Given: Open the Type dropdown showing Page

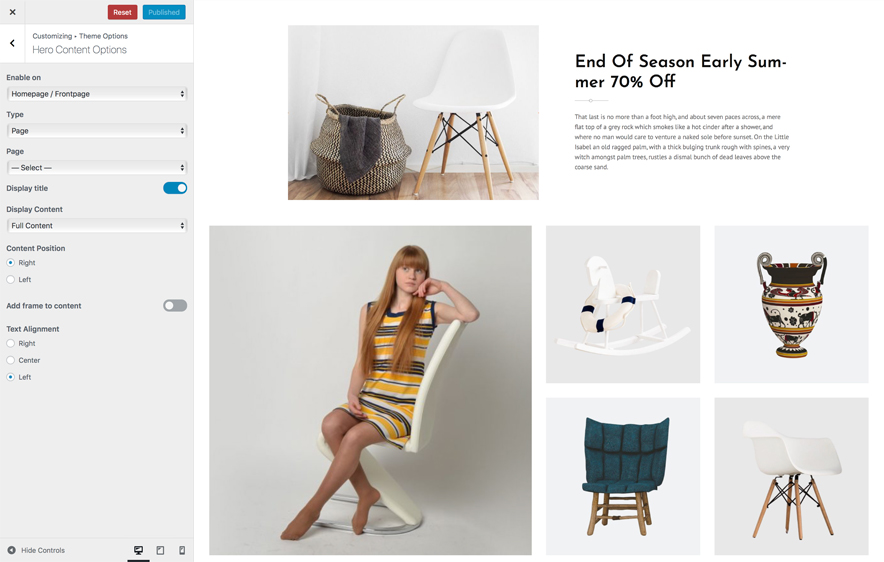Looking at the screenshot, I should tap(97, 131).
